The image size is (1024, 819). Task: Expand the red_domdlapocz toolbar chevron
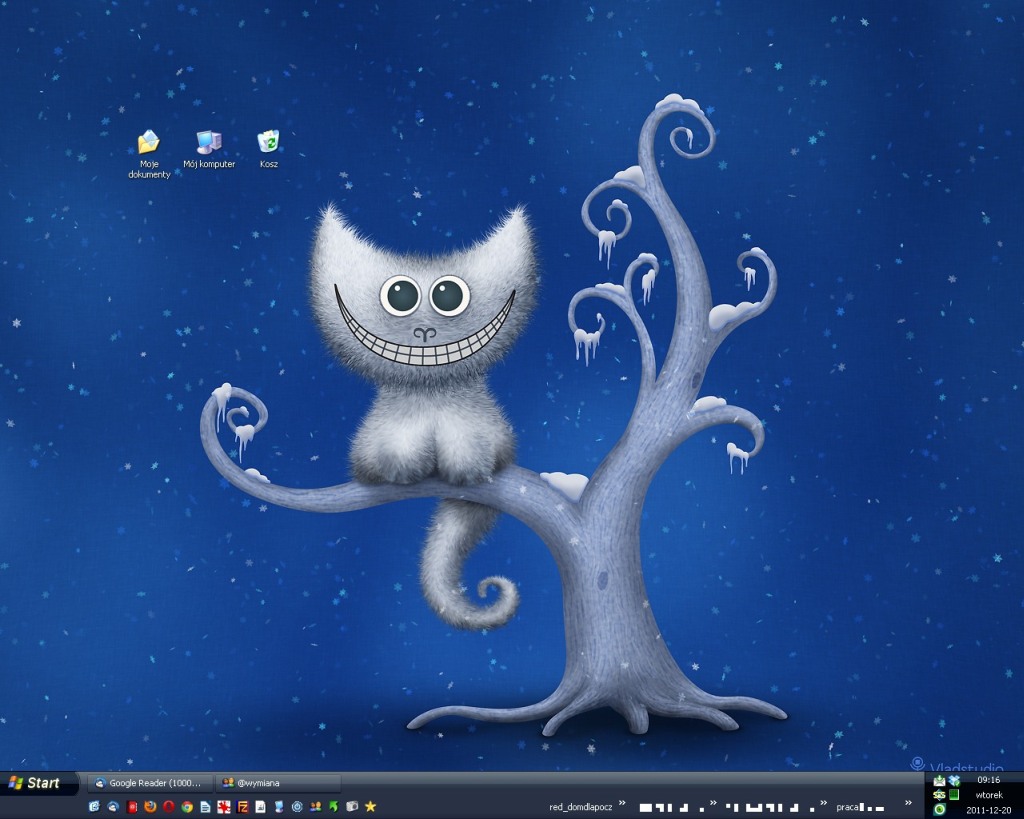(x=622, y=803)
